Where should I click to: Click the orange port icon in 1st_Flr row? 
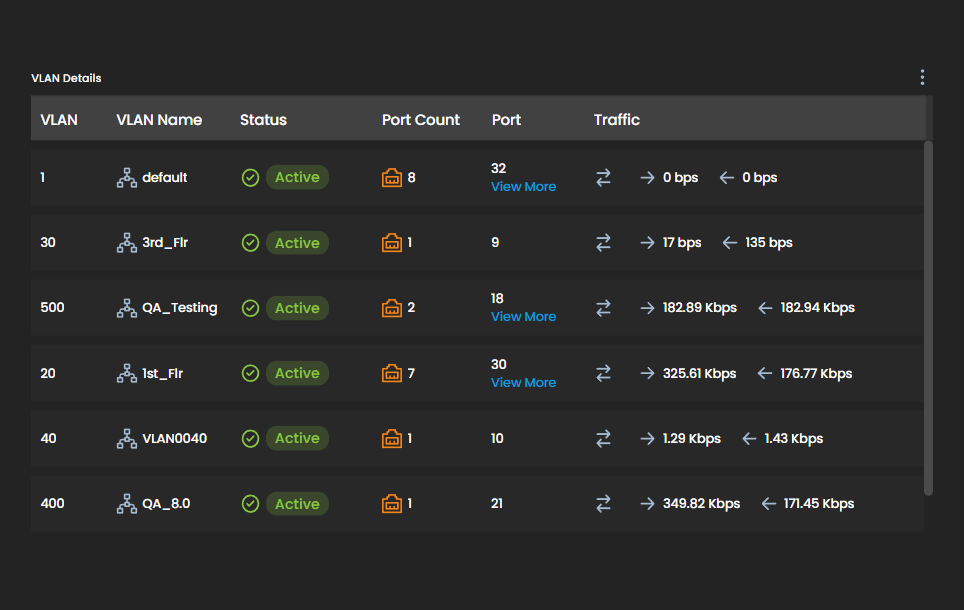[392, 373]
